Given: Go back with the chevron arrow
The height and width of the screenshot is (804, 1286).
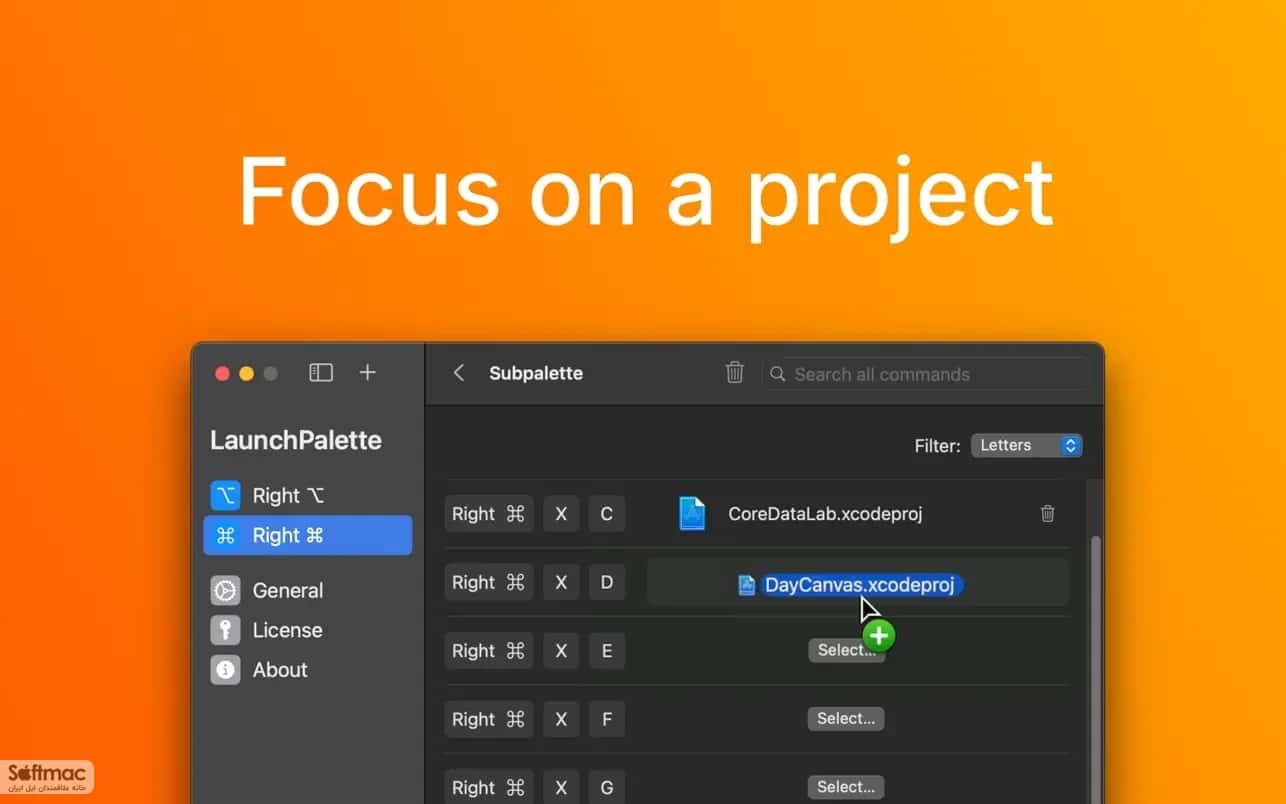Looking at the screenshot, I should pyautogui.click(x=459, y=373).
